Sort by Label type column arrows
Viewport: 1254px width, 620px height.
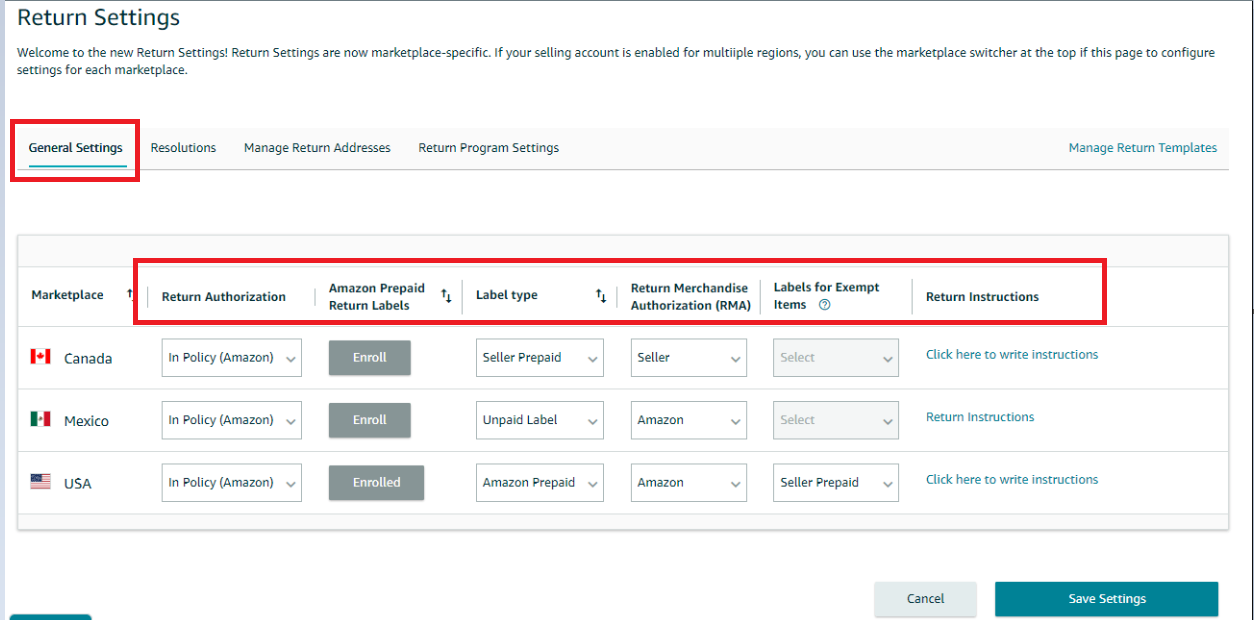coord(601,296)
